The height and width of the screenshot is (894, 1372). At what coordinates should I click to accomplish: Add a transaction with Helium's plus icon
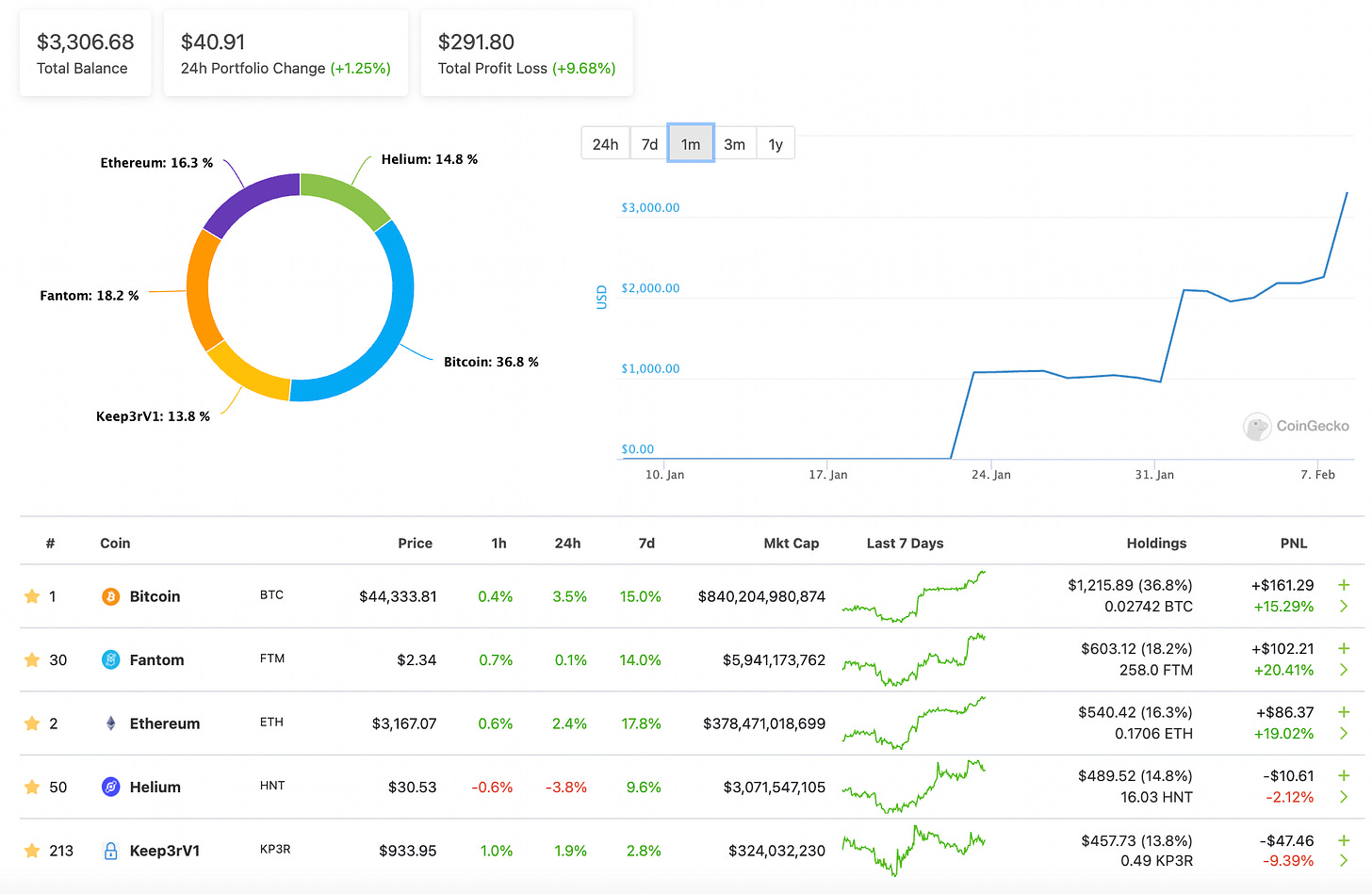coord(1344,775)
